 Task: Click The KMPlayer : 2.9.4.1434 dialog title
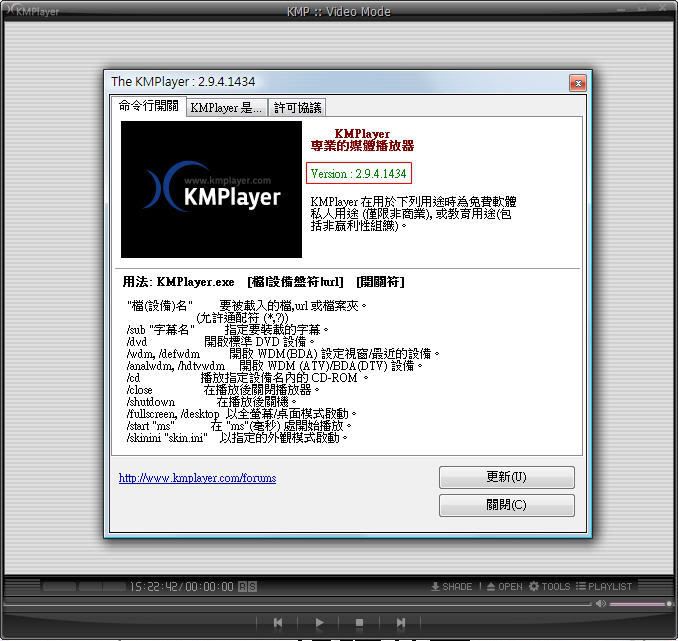point(183,82)
